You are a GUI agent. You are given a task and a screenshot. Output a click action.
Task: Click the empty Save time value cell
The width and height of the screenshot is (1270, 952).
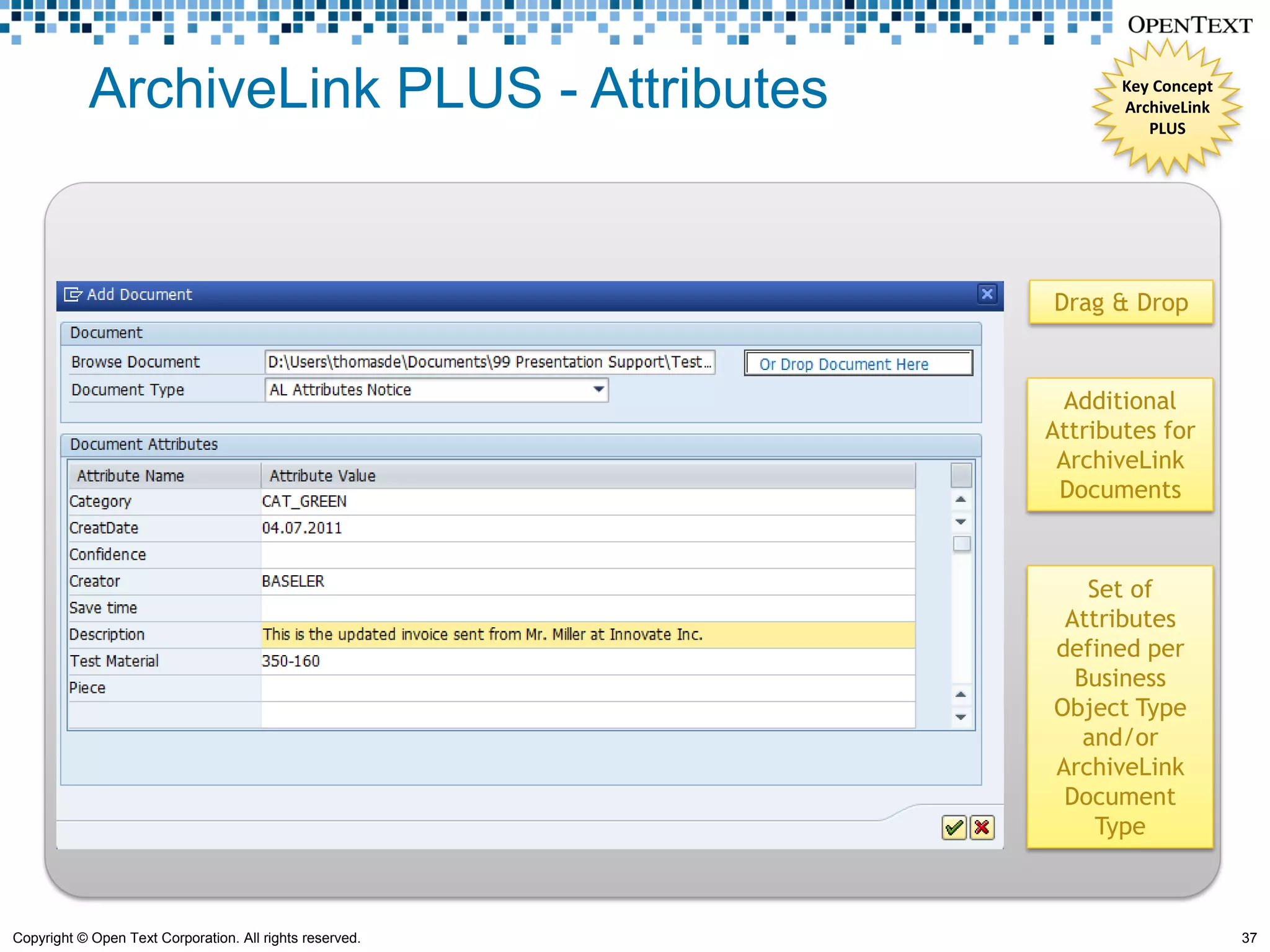(x=587, y=608)
